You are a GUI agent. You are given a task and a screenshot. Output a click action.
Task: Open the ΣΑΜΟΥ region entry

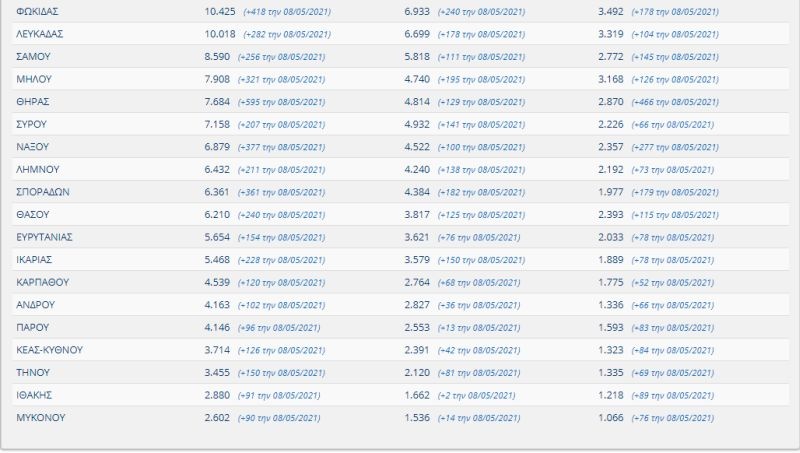(x=34, y=57)
